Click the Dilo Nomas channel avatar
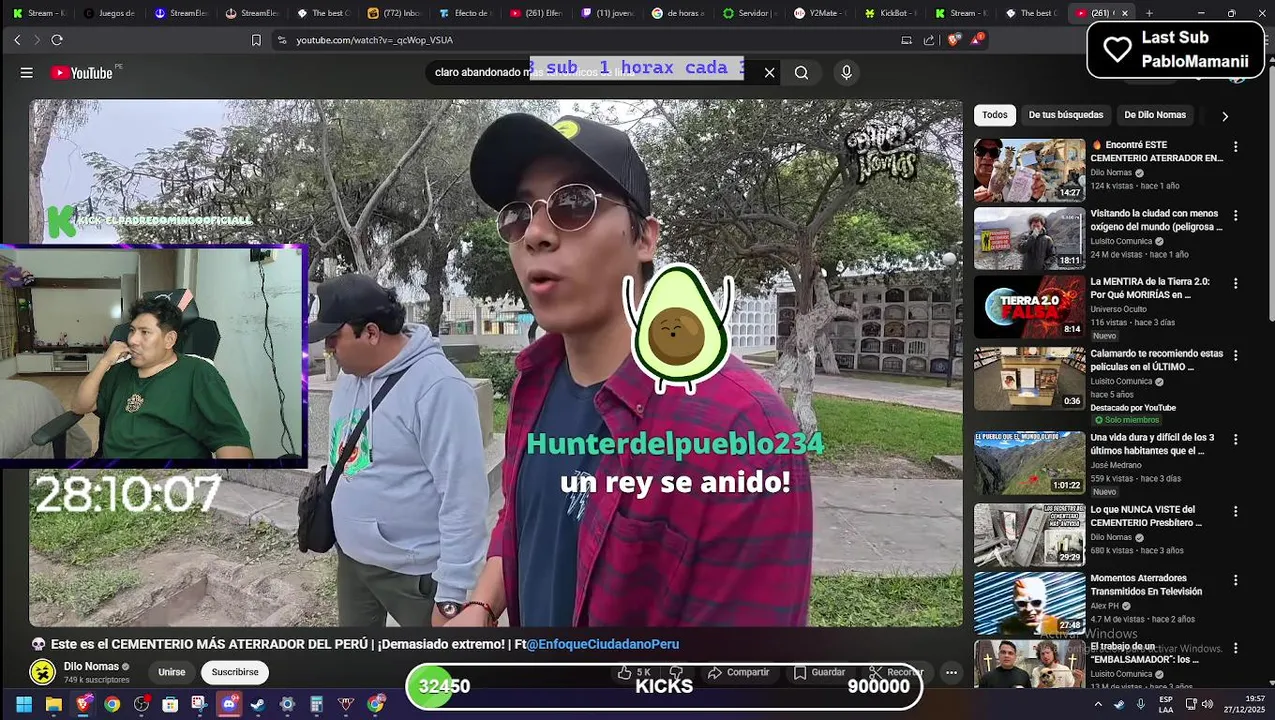 42,672
